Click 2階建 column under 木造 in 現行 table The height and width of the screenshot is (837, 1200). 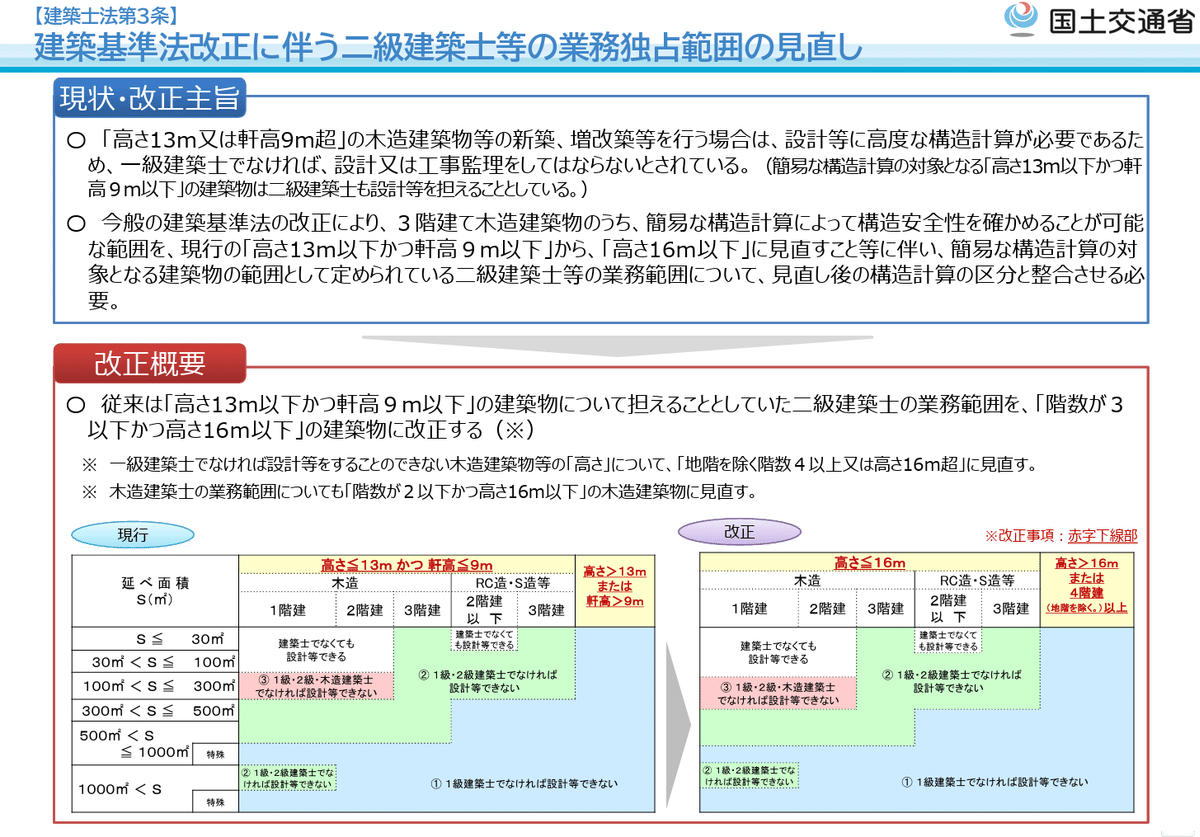[x=365, y=609]
